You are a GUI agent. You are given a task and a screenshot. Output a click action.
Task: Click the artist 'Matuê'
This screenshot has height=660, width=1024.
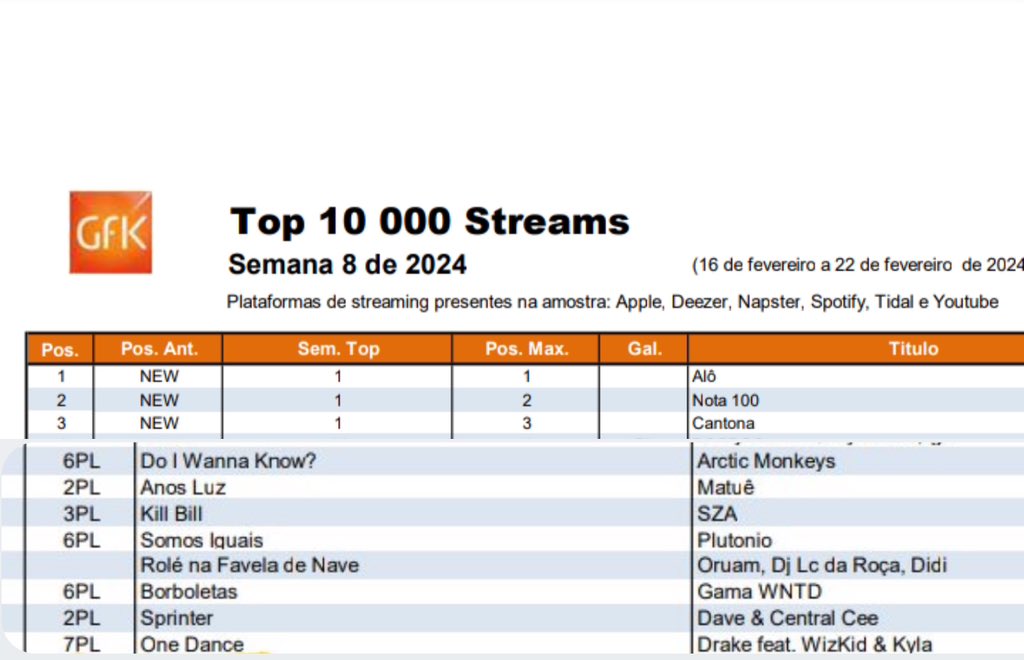(726, 488)
